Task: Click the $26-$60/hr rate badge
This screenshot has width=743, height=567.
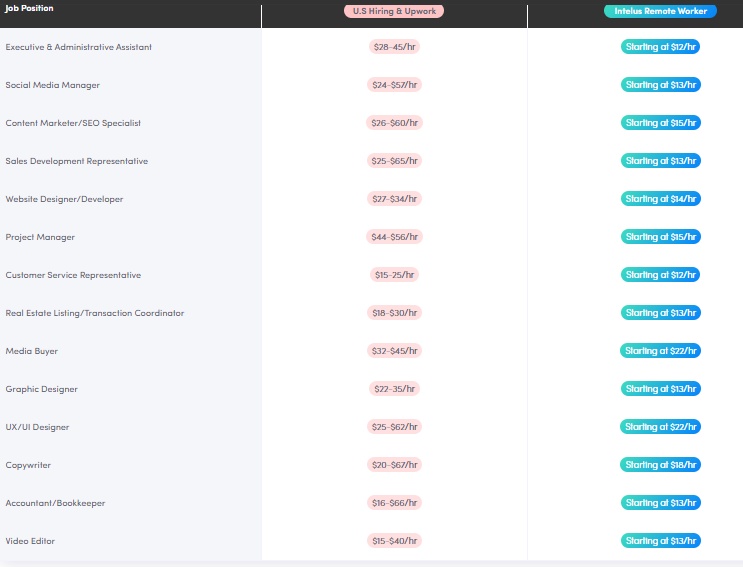Action: pos(394,123)
